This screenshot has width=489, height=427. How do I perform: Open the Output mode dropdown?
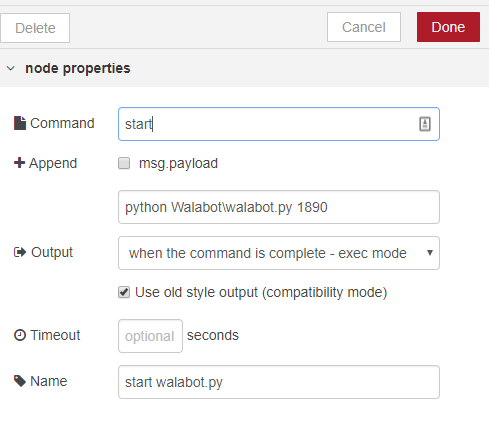coord(279,253)
